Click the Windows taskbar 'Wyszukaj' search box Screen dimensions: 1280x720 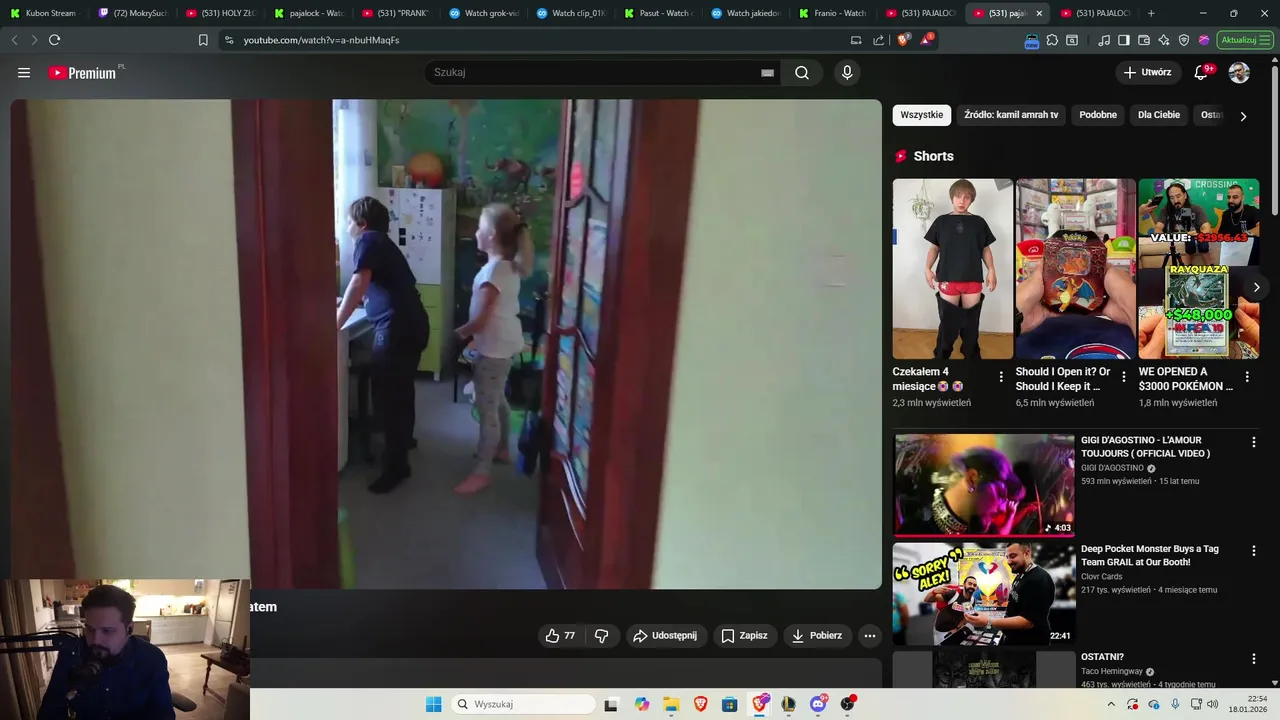521,704
